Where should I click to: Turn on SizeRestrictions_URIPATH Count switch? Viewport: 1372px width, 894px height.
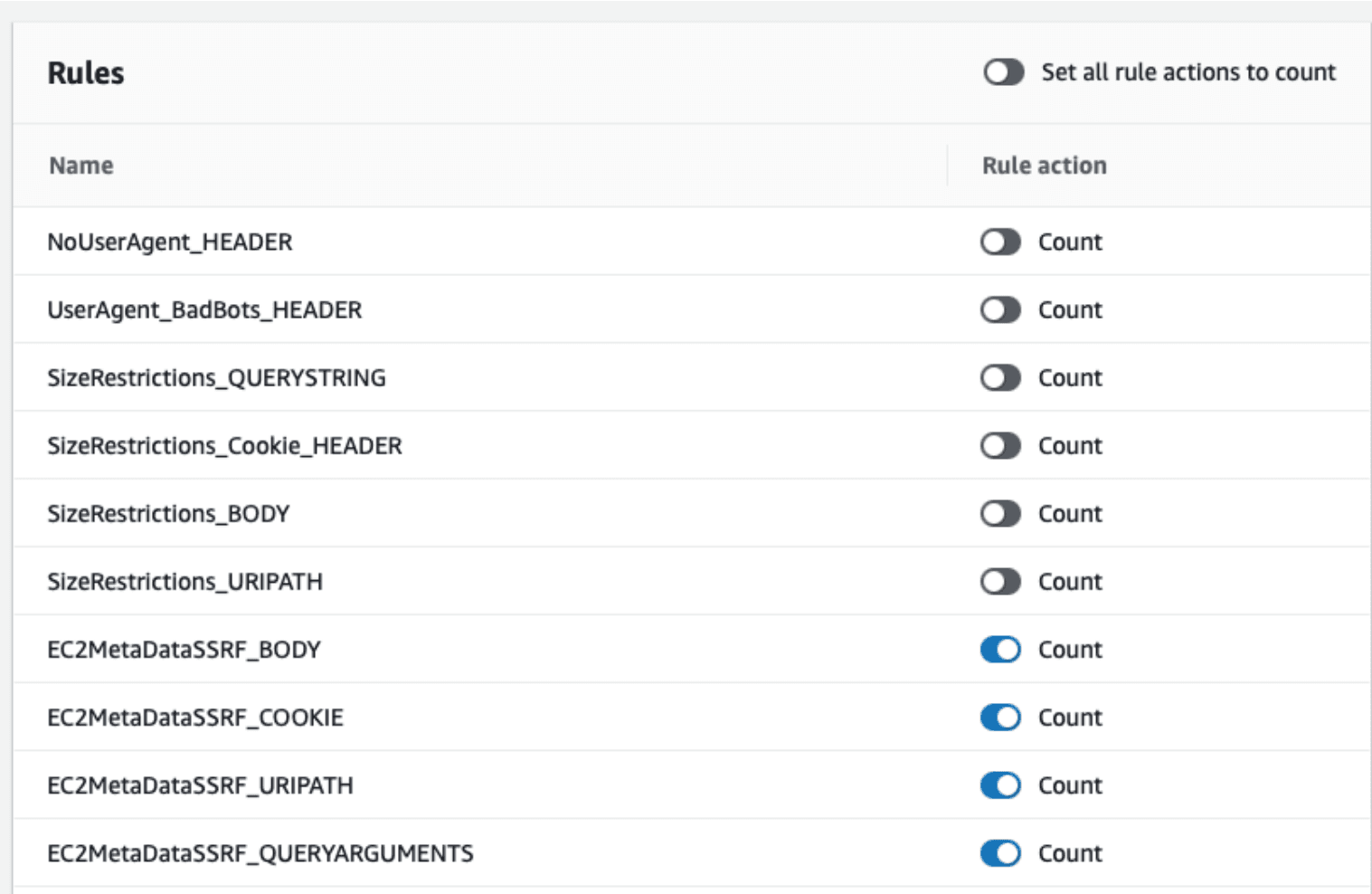coord(1000,582)
